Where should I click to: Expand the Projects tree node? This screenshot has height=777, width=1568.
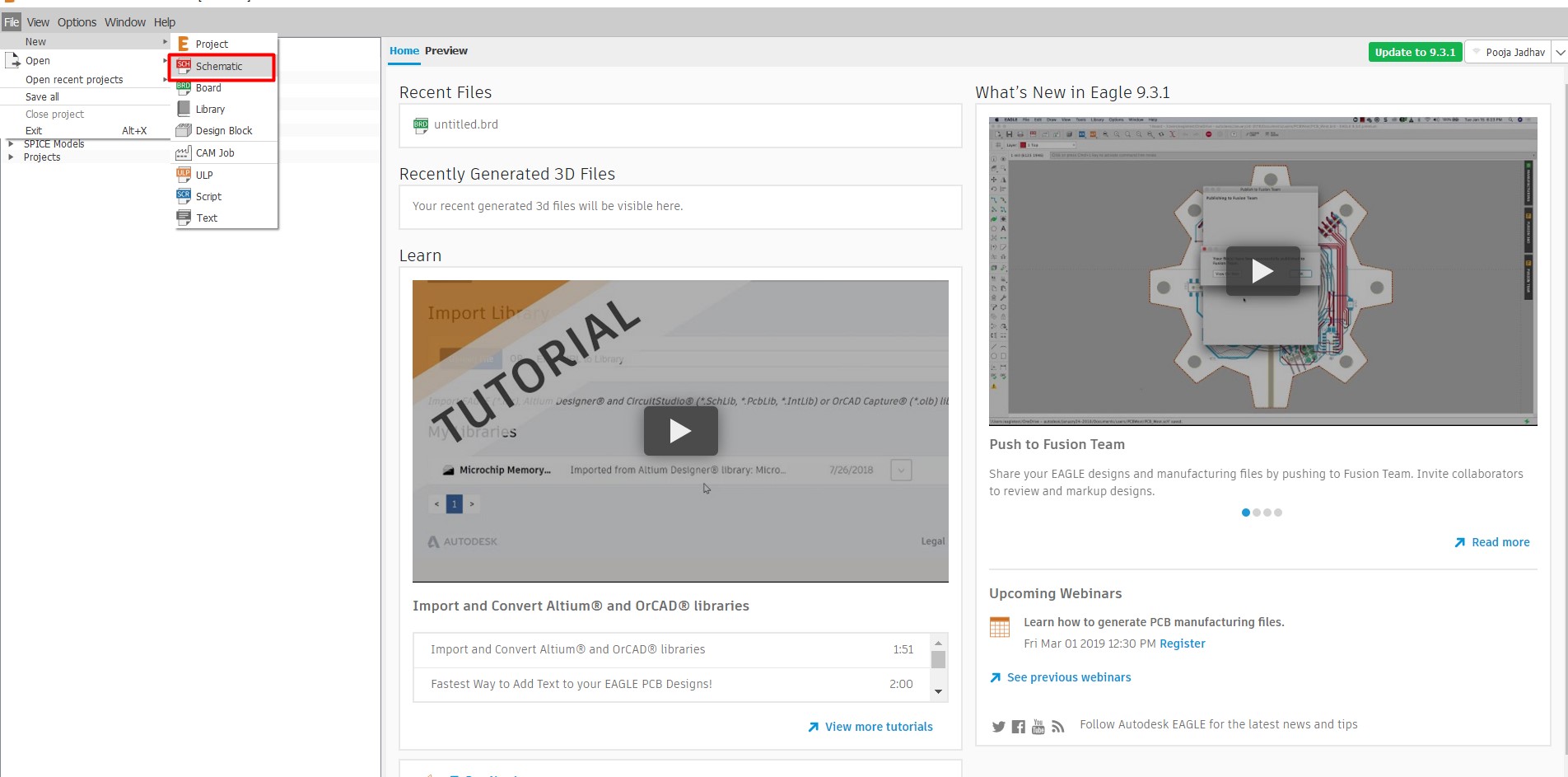pos(11,157)
